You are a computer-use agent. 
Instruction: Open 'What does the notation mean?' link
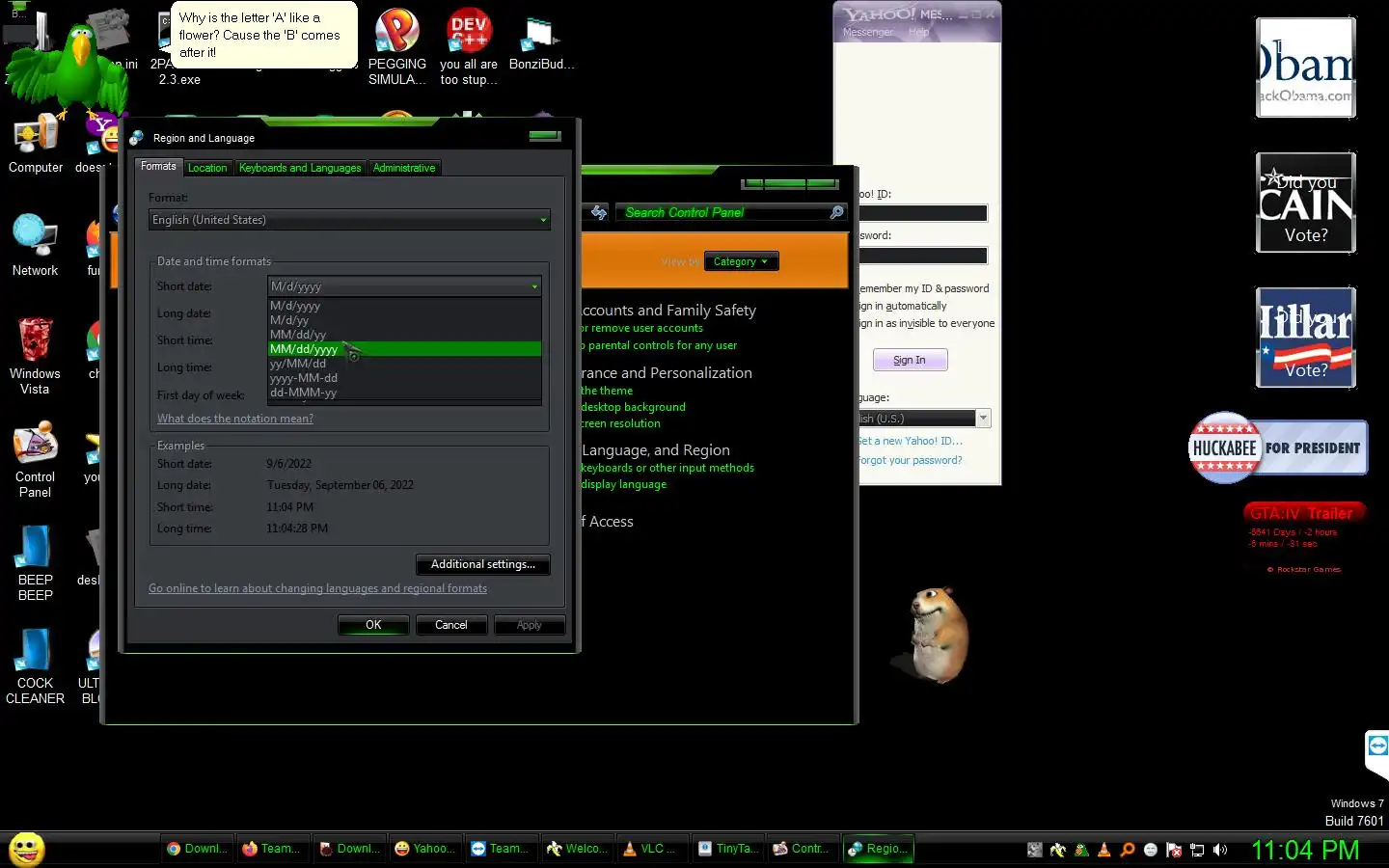point(235,419)
